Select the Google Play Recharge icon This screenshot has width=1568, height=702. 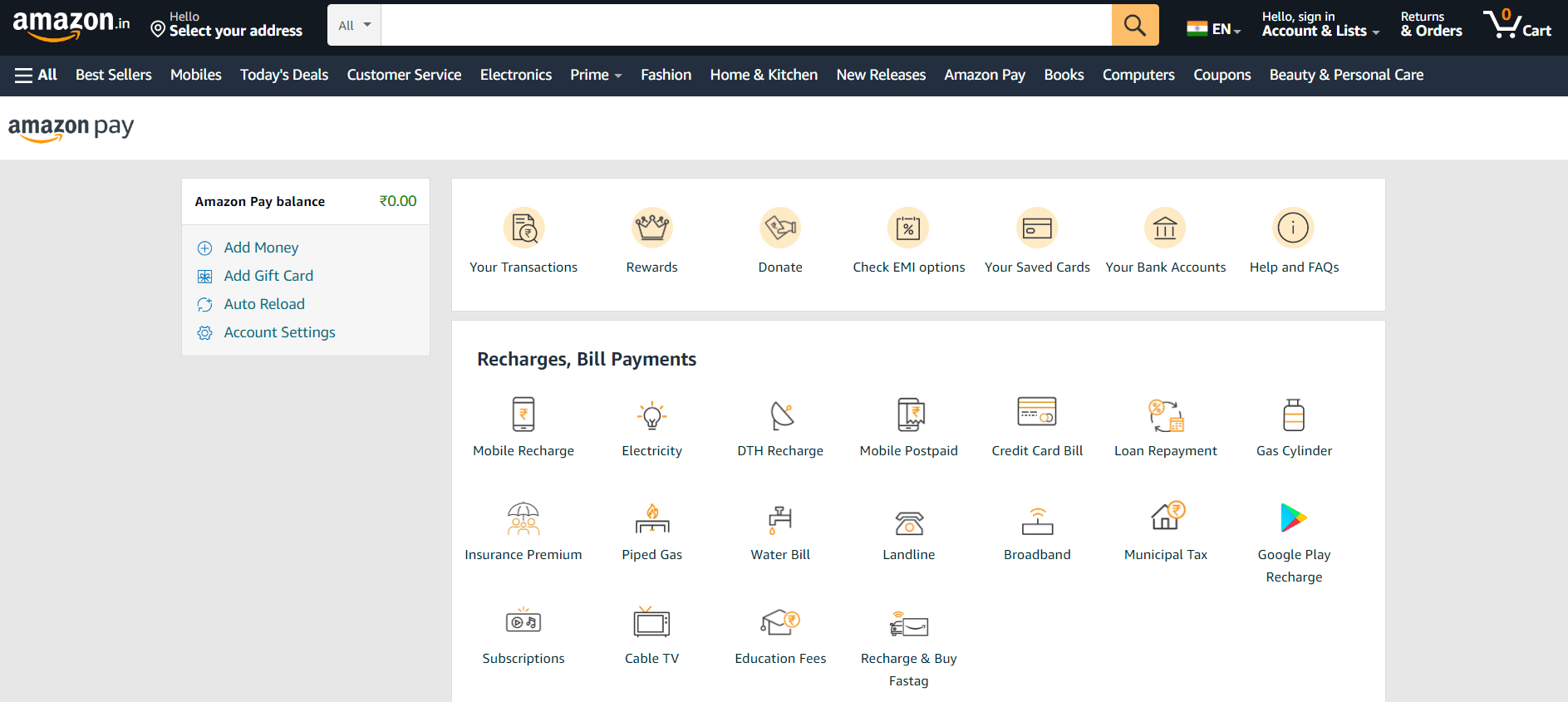click(1294, 518)
